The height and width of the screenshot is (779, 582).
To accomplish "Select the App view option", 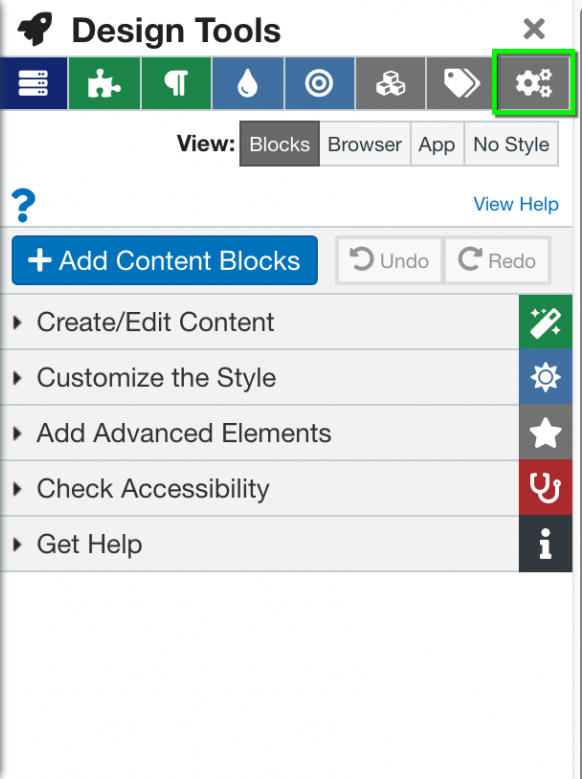I will 437,144.
